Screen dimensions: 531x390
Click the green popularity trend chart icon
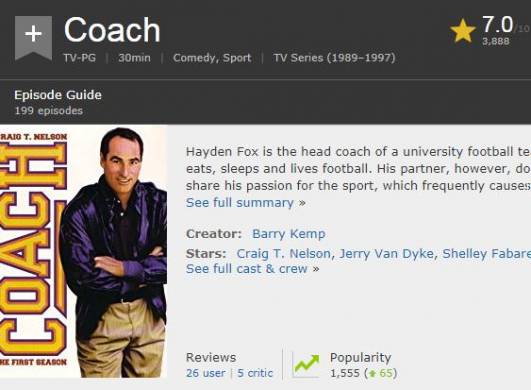[306, 365]
